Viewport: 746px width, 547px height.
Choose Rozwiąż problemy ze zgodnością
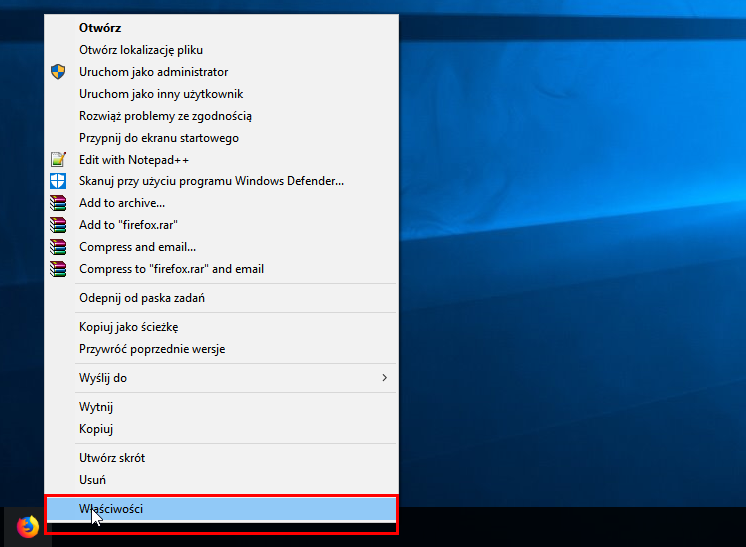[221, 116]
